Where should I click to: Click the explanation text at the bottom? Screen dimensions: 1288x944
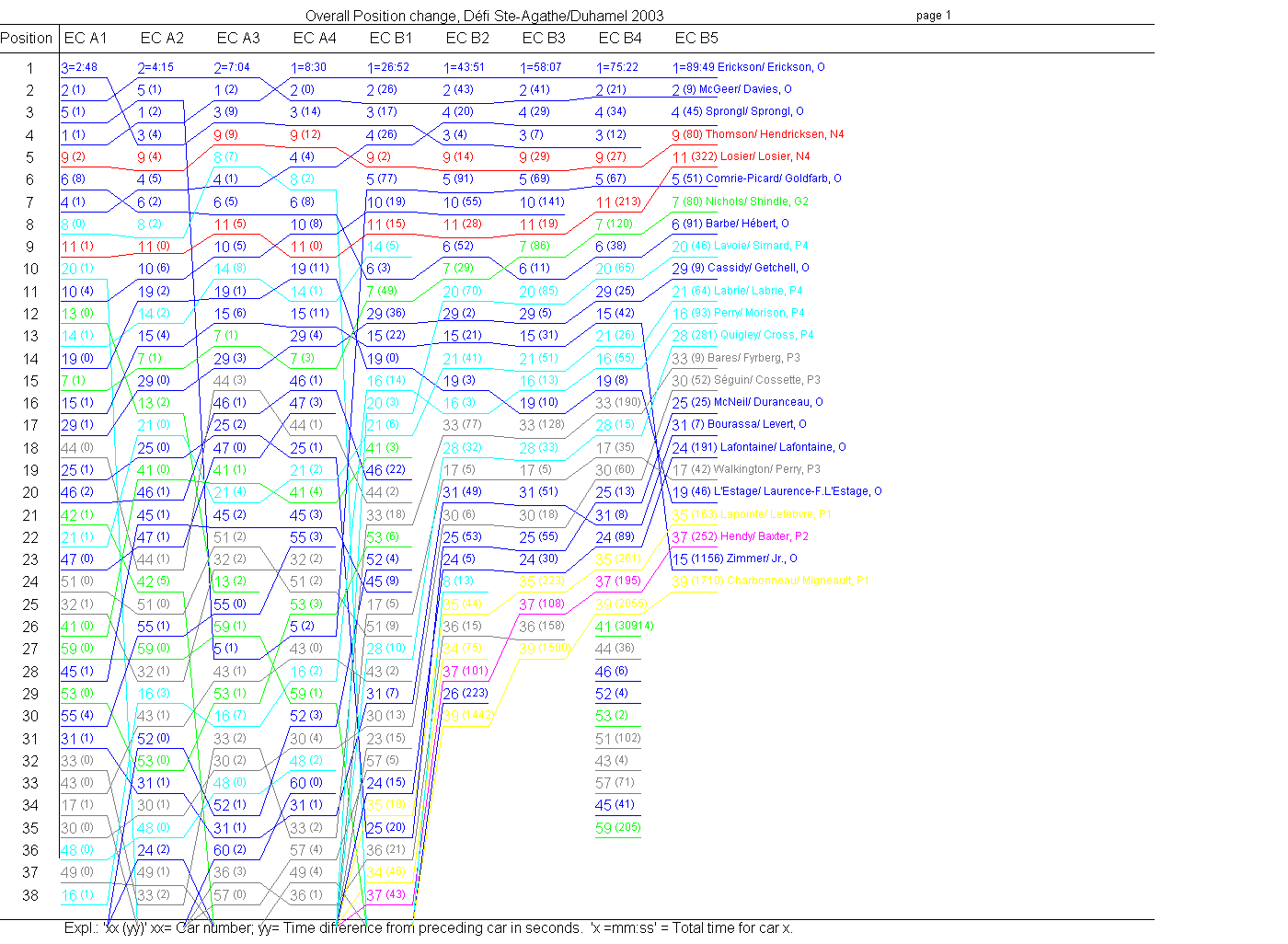pos(428,927)
